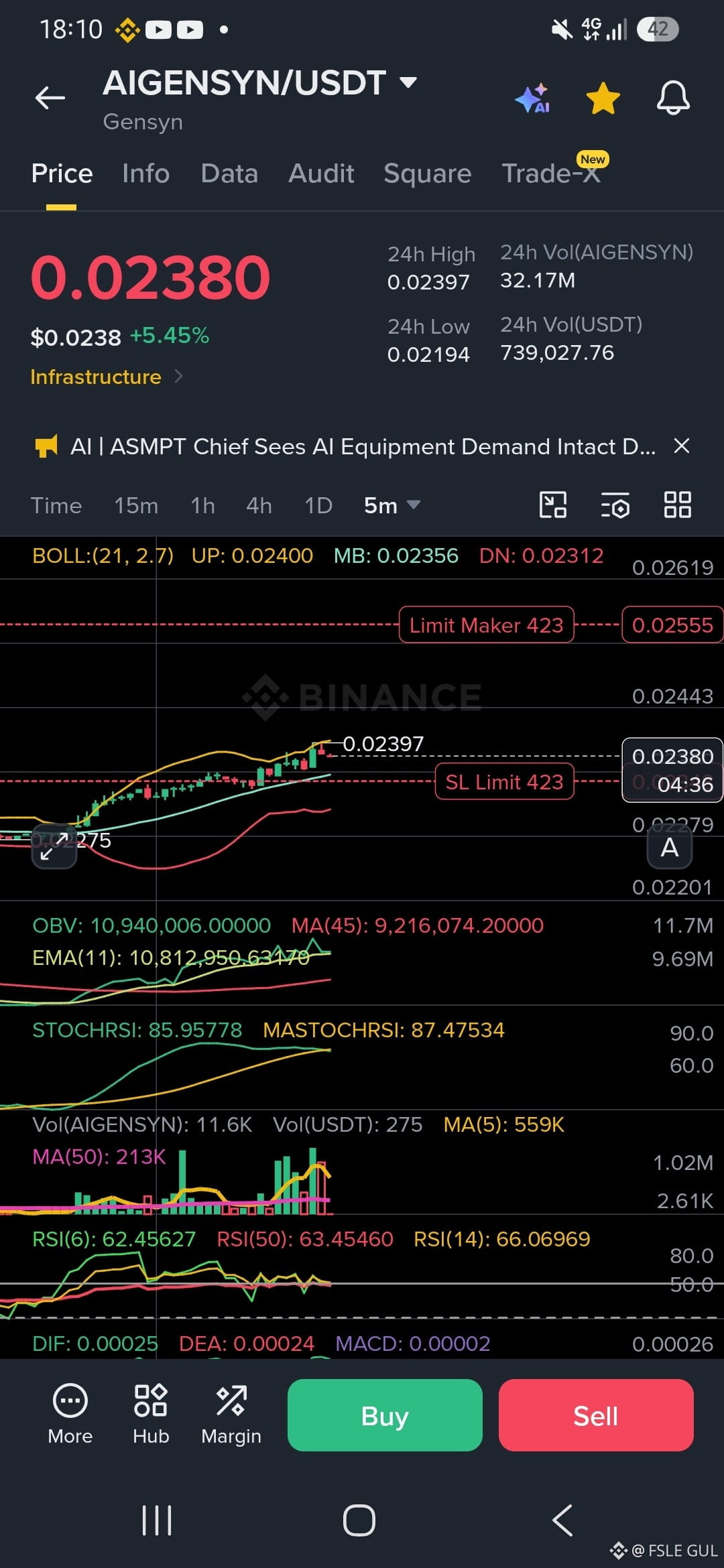Open the chart drawing tools icon
Viewport: 724px width, 1568px height.
point(553,505)
